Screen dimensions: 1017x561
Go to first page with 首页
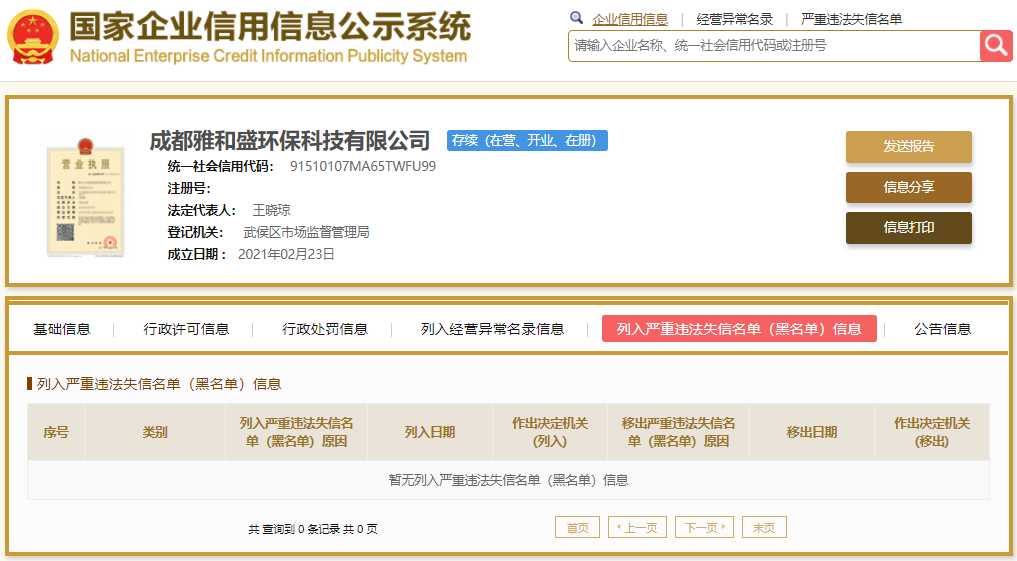577,527
